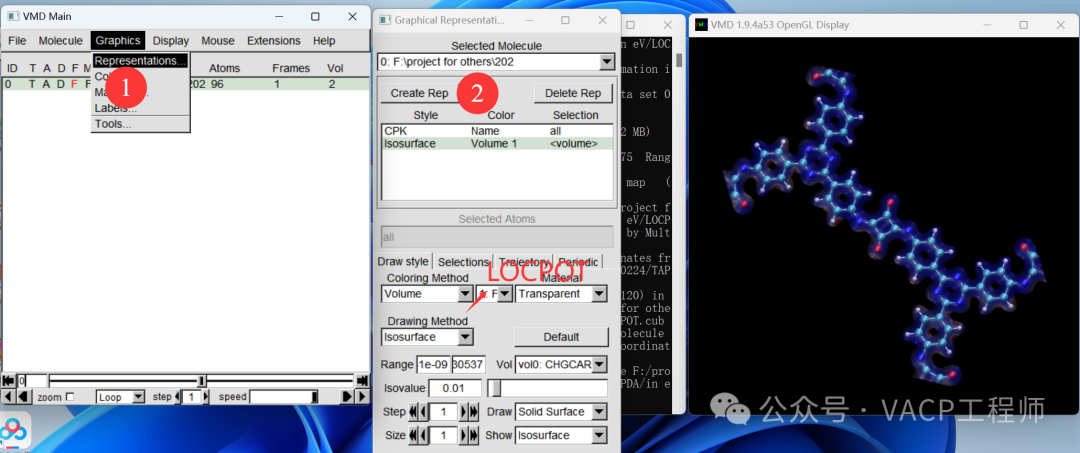Click the Create Rep button
This screenshot has height=453, width=1080.
419,93
